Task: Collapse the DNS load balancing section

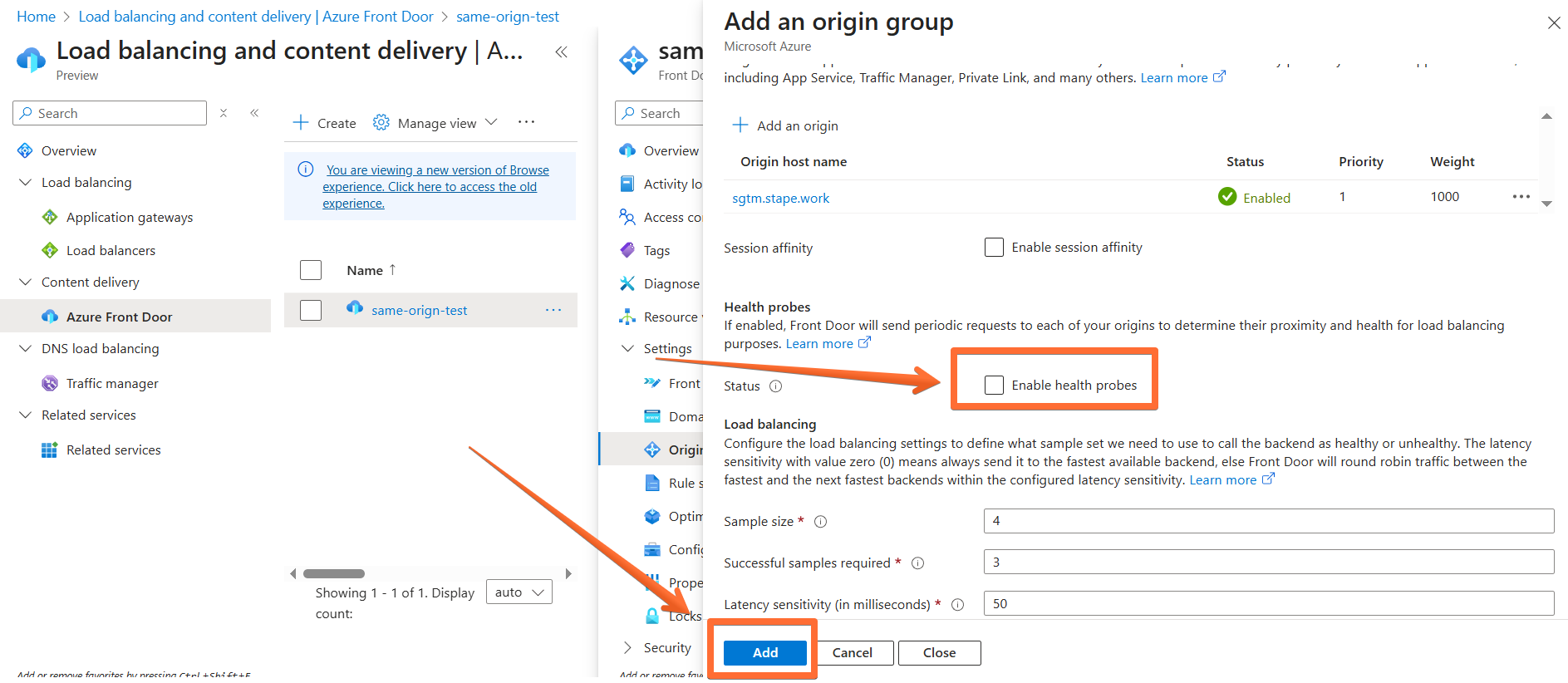Action: (25, 348)
